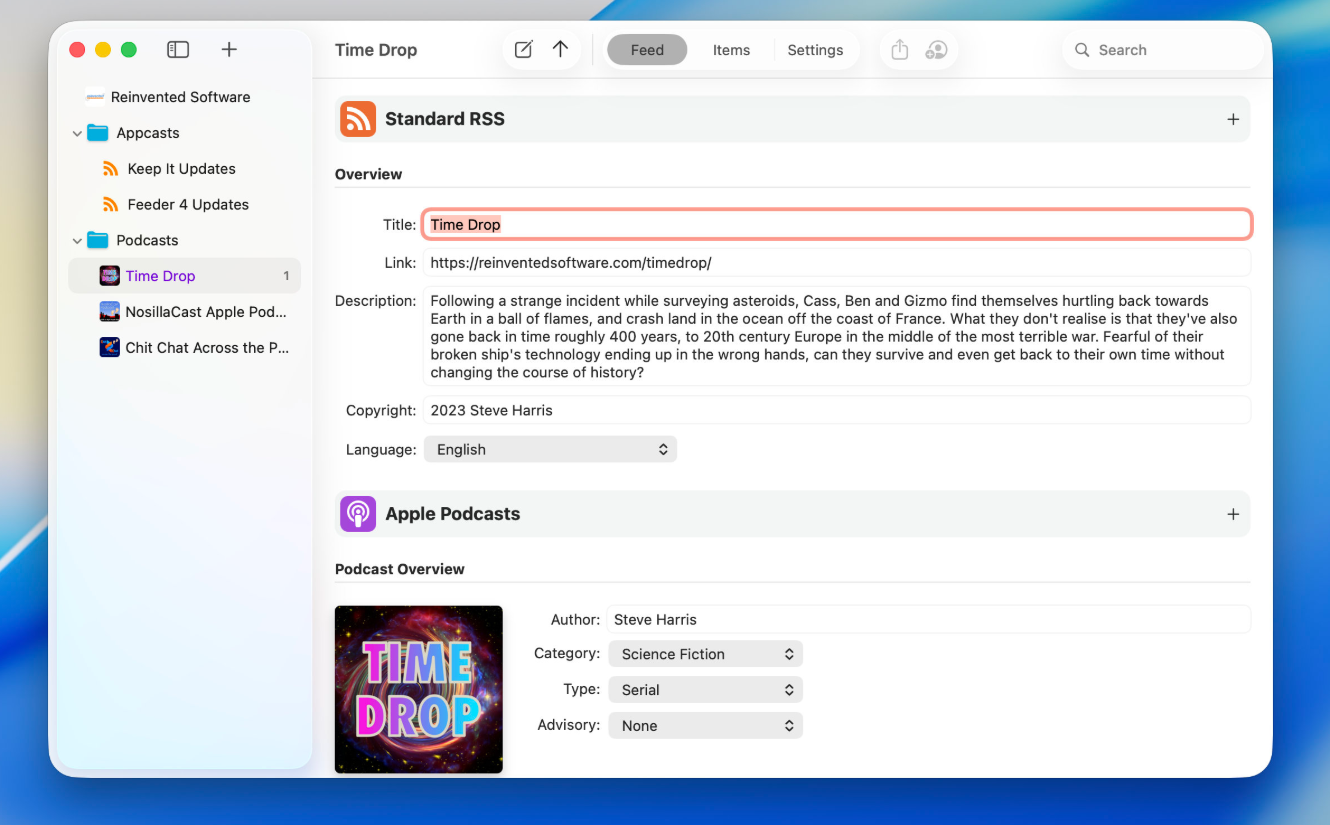
Task: Click the purple Apple Podcasts icon
Action: pyautogui.click(x=358, y=514)
